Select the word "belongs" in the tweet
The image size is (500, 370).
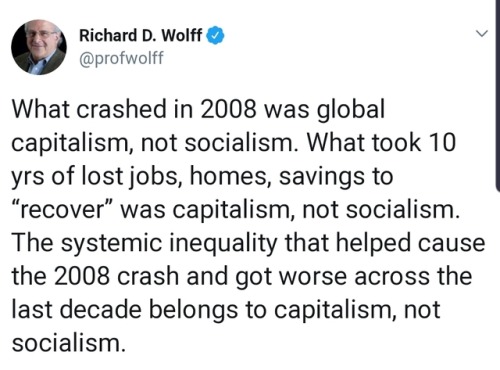[x=193, y=311]
